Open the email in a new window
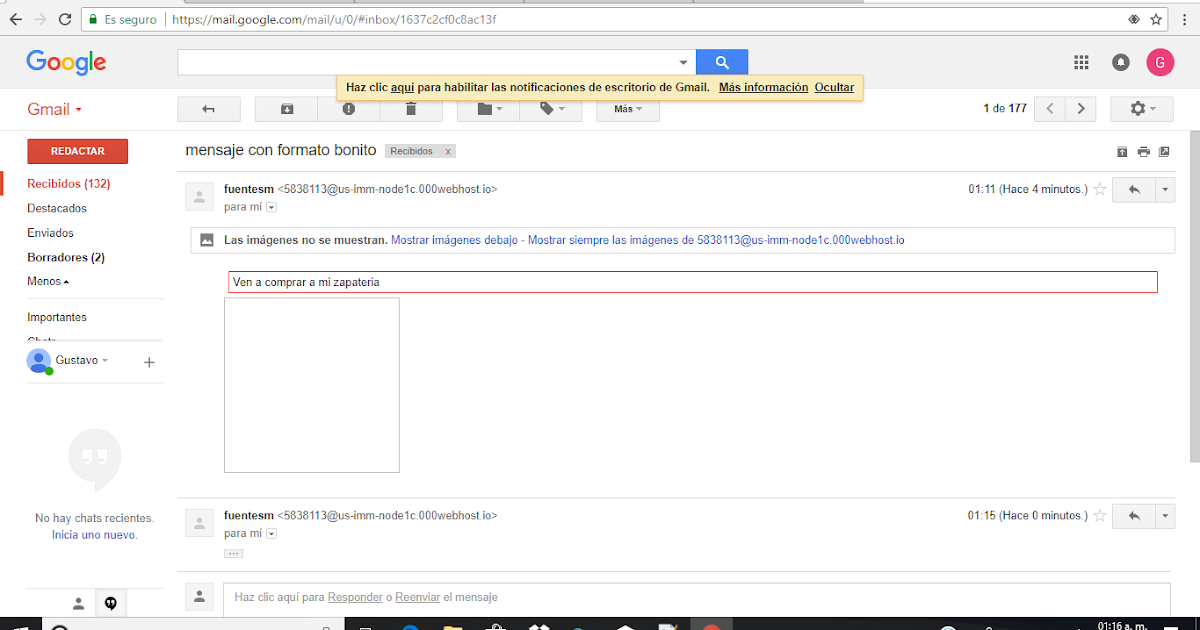 coord(1164,150)
